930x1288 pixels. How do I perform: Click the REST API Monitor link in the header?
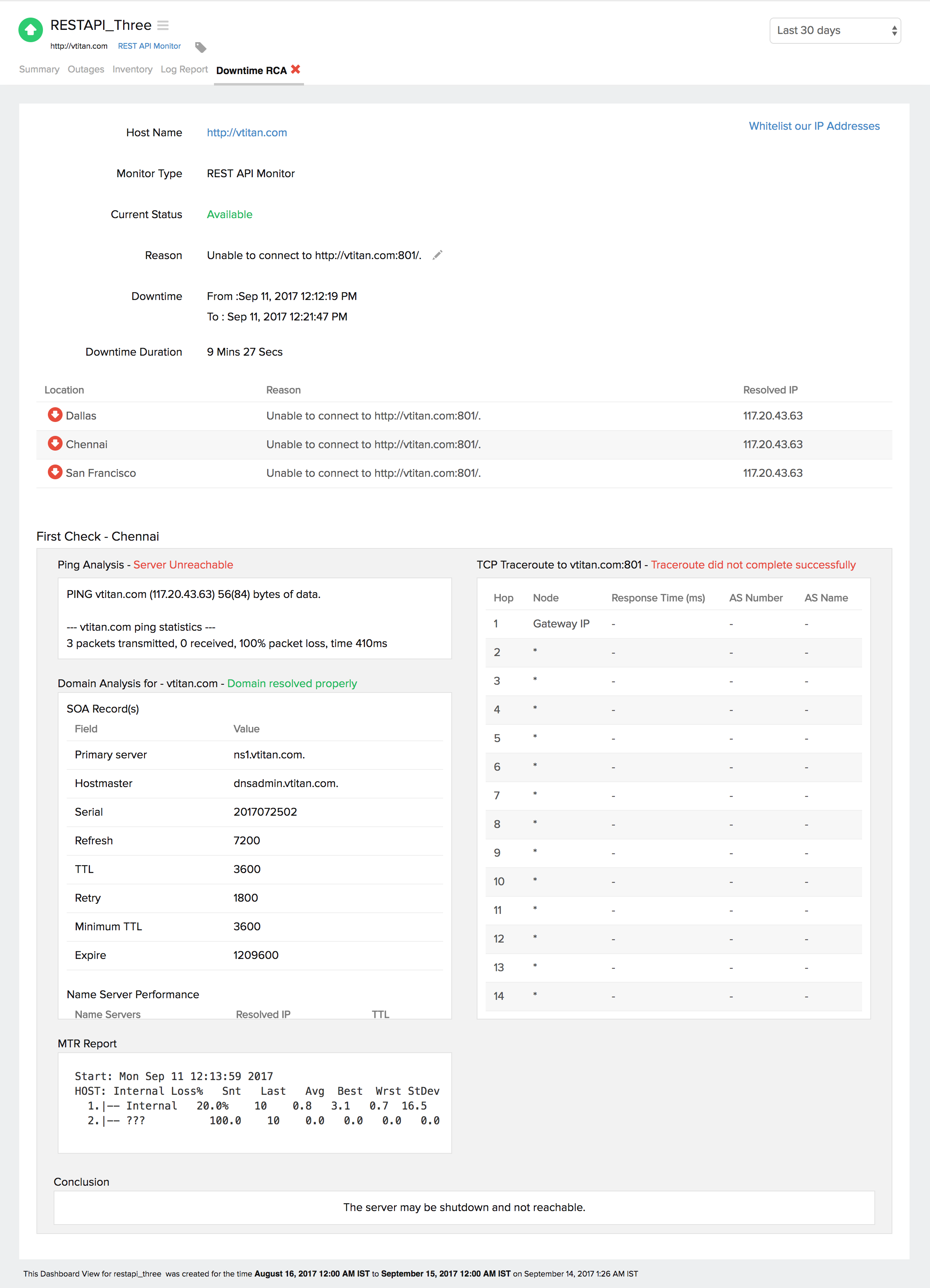click(x=149, y=46)
